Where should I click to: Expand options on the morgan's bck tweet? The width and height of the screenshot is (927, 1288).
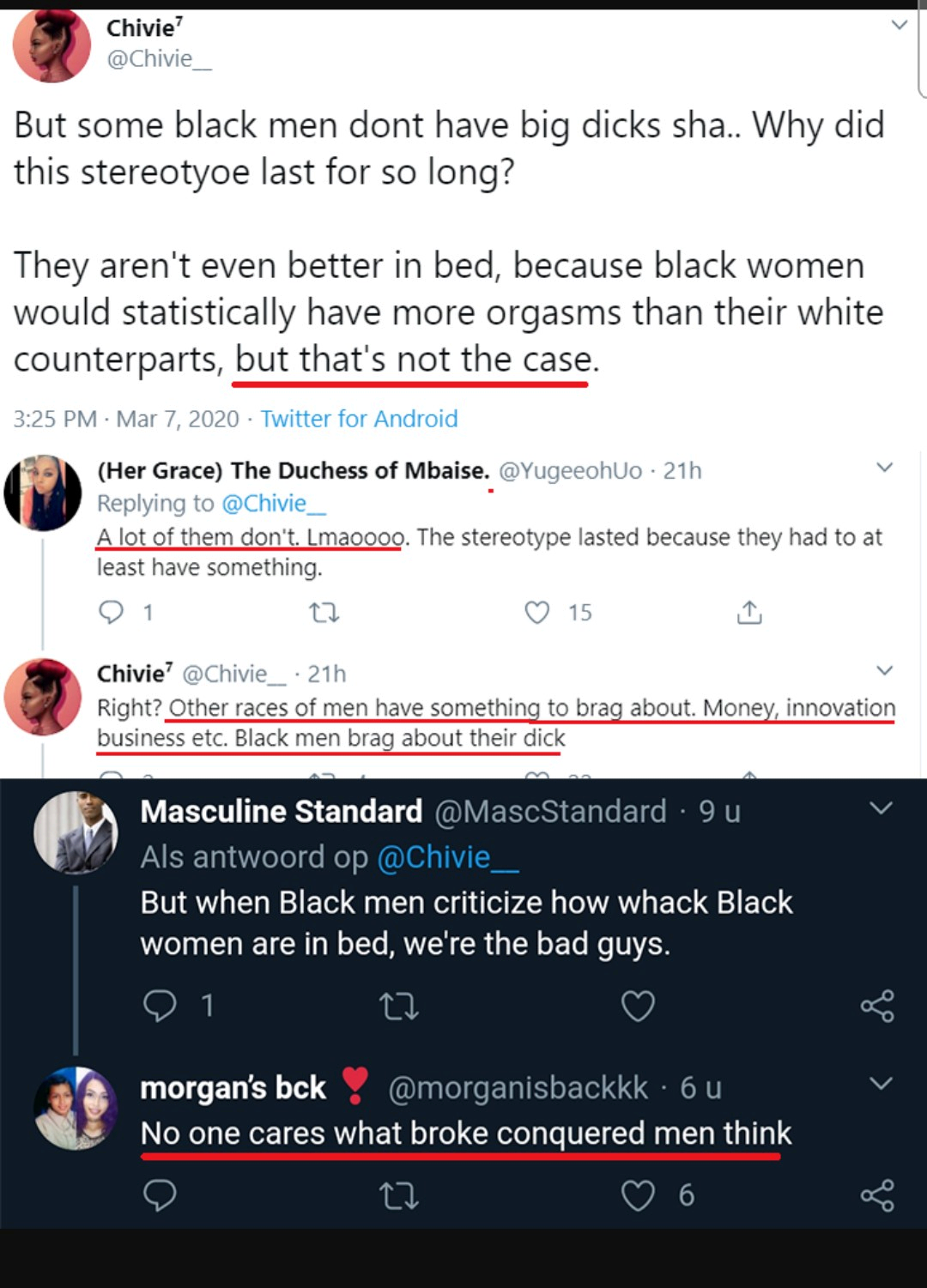coord(882,1083)
